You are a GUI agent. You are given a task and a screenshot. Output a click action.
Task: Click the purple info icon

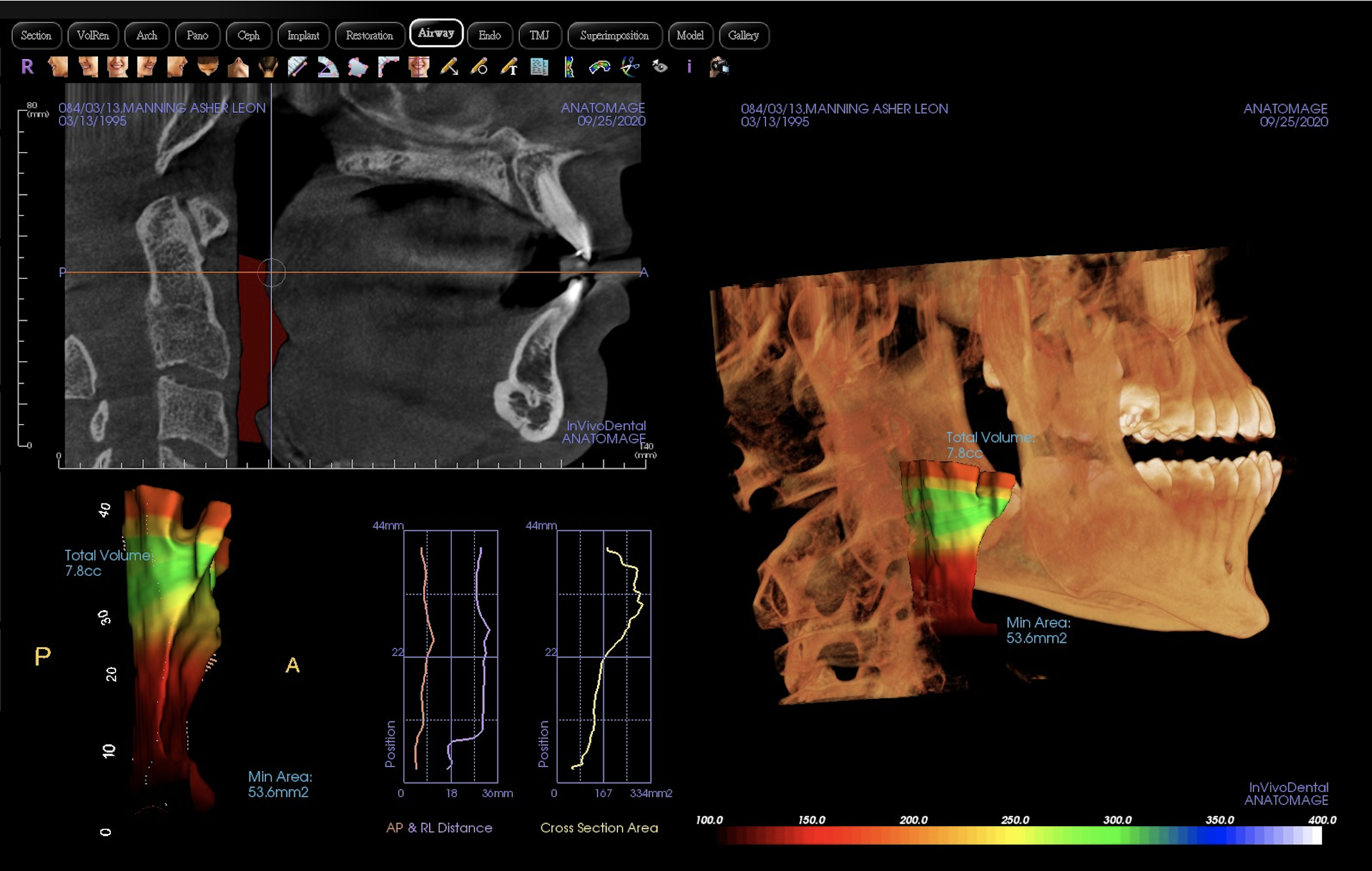tap(689, 67)
